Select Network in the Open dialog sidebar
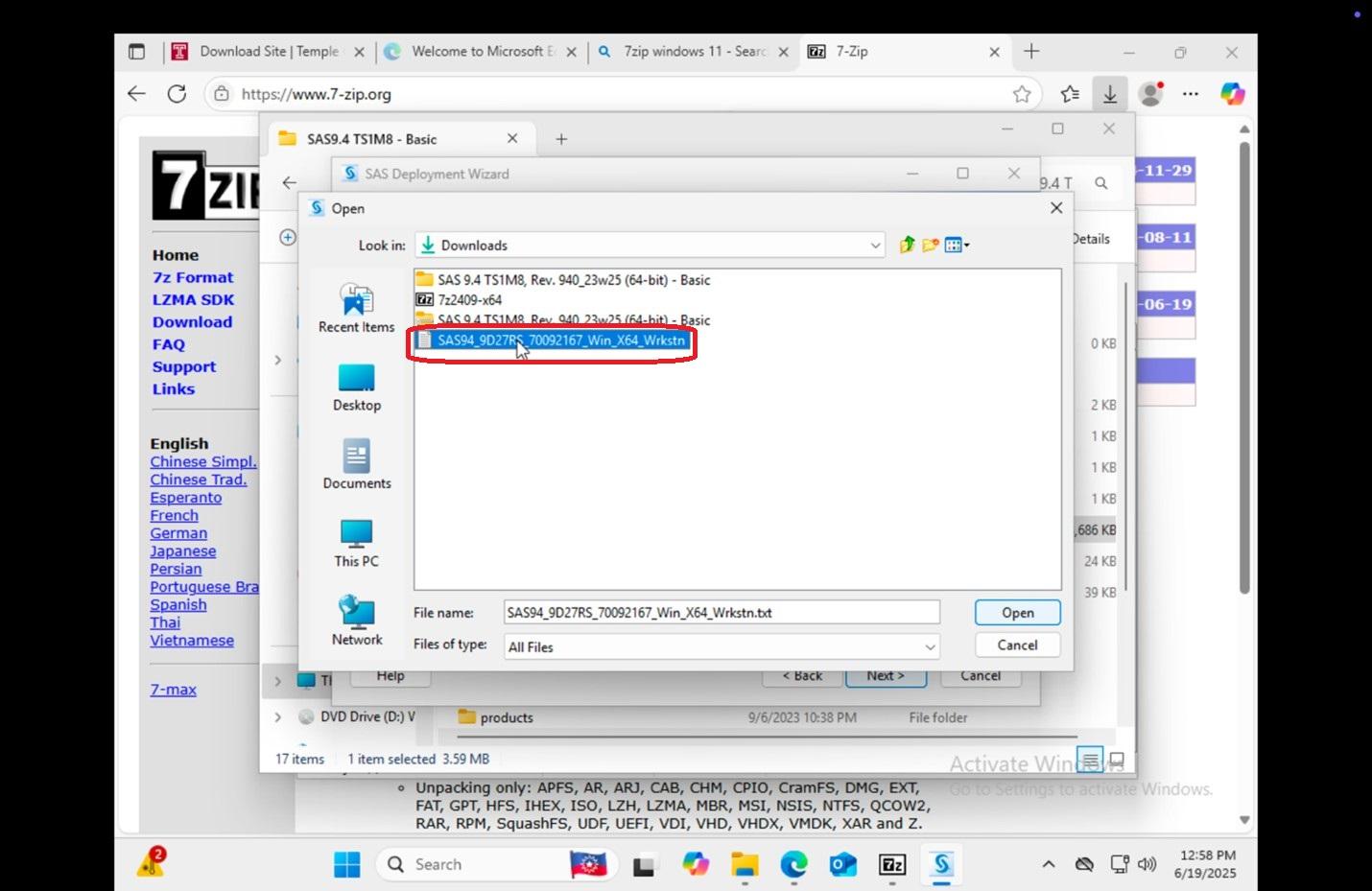Viewport: 1372px width, 891px height. [357, 621]
